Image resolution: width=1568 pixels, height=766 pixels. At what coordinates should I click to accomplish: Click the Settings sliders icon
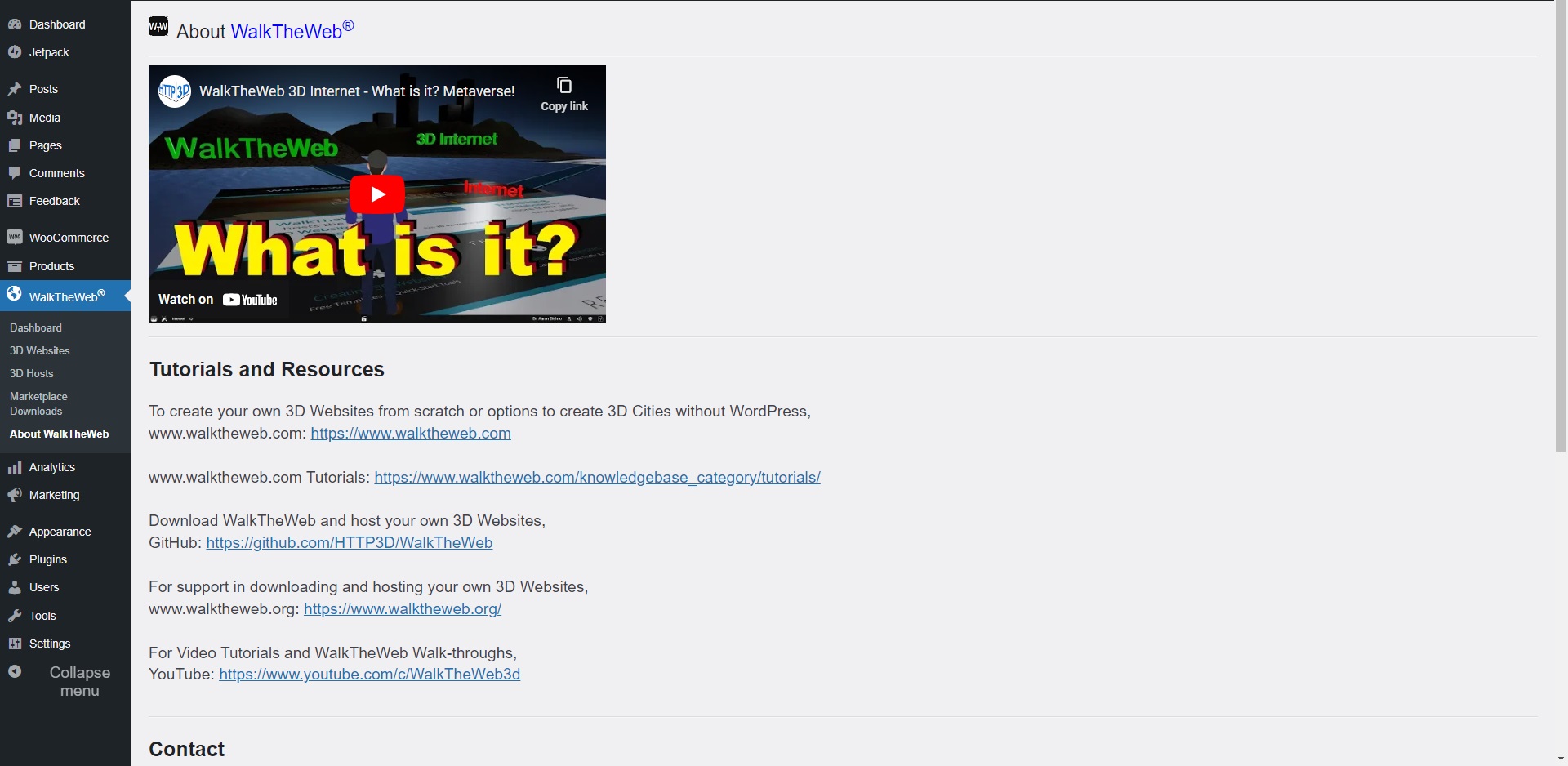(x=15, y=644)
